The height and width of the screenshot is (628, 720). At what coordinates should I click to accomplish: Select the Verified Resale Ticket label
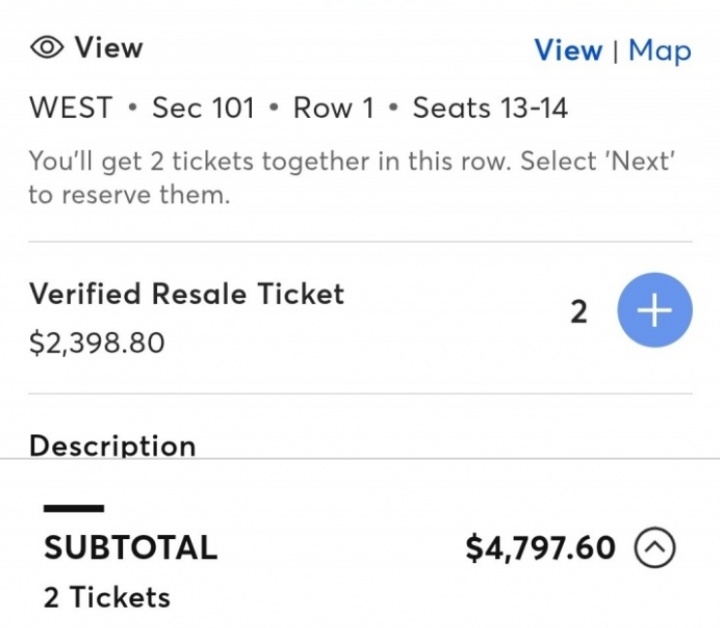click(x=186, y=294)
